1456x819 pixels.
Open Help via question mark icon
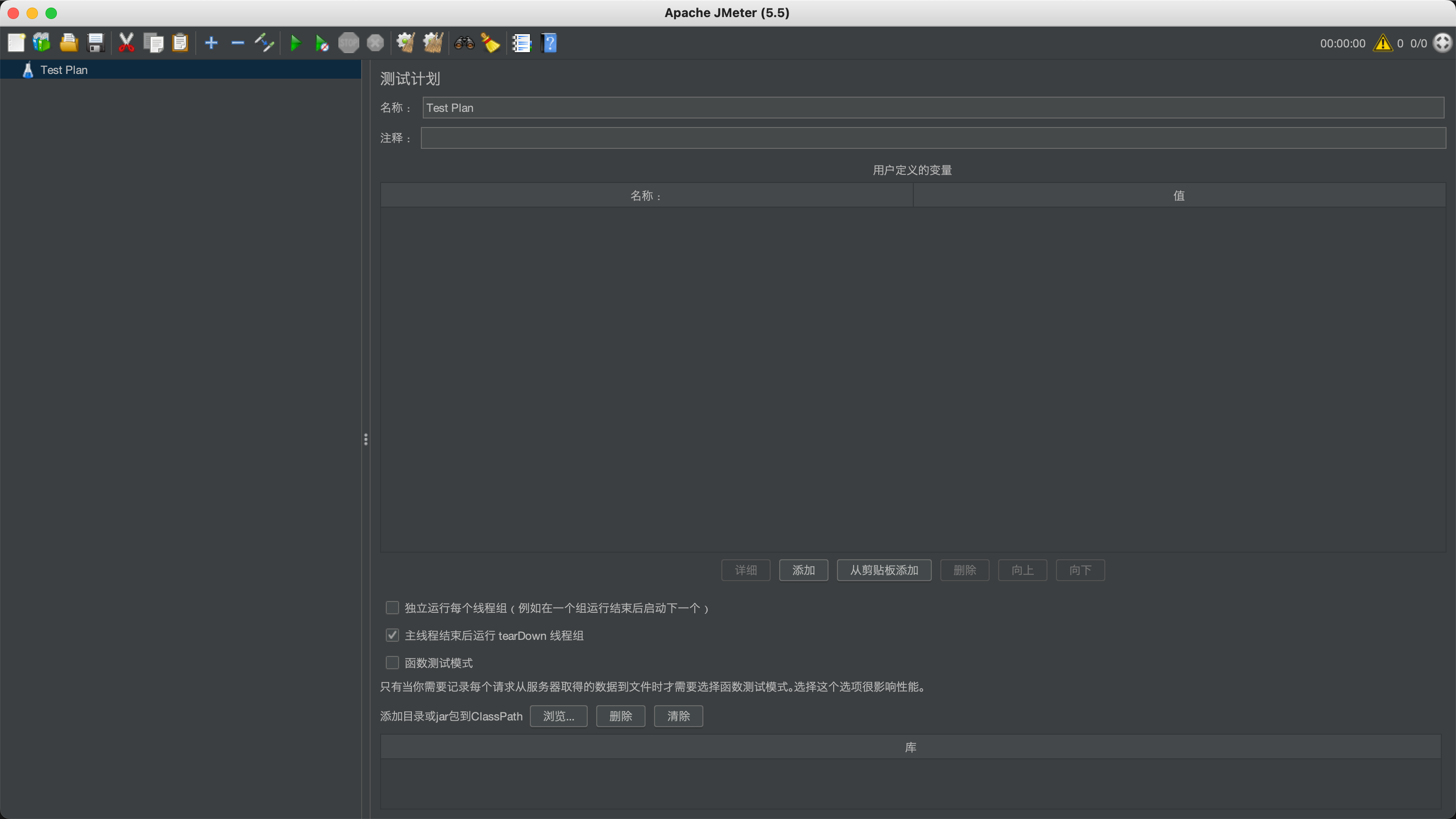(549, 43)
